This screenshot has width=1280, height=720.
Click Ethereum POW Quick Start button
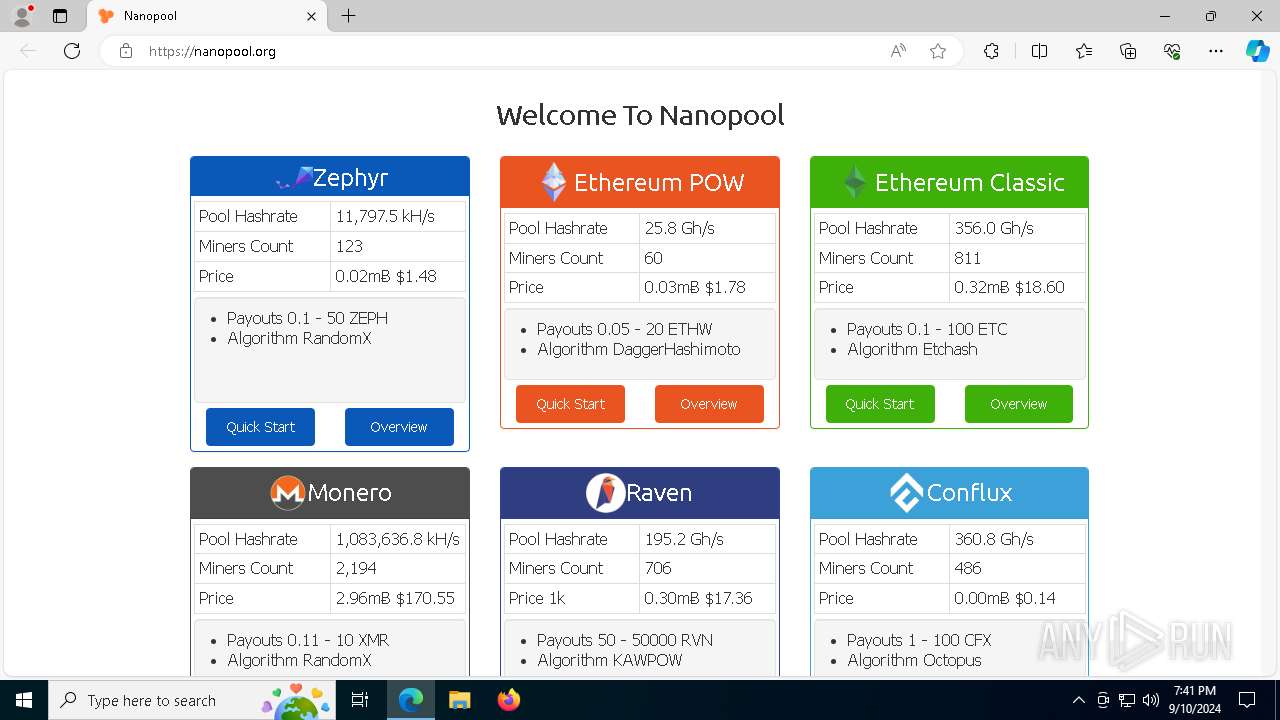point(570,404)
